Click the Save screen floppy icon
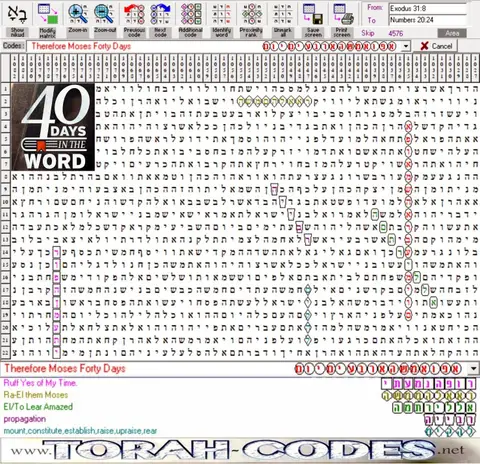The width and height of the screenshot is (480, 464). 313,14
